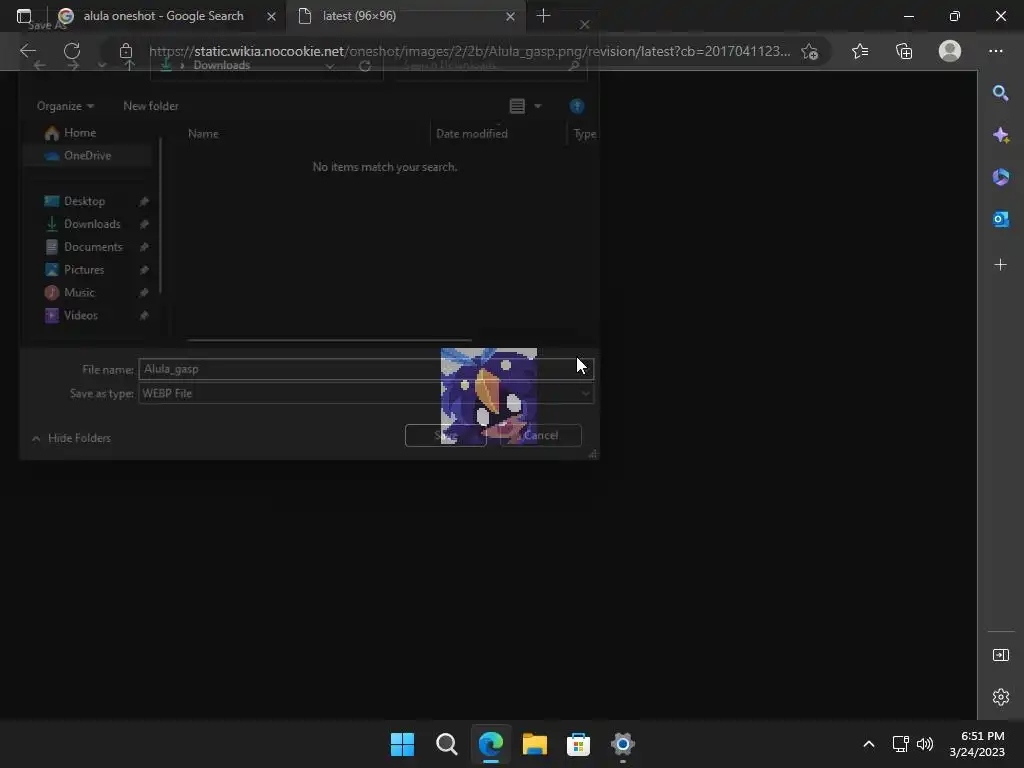Change view layout in Save As dialog

tap(517, 106)
